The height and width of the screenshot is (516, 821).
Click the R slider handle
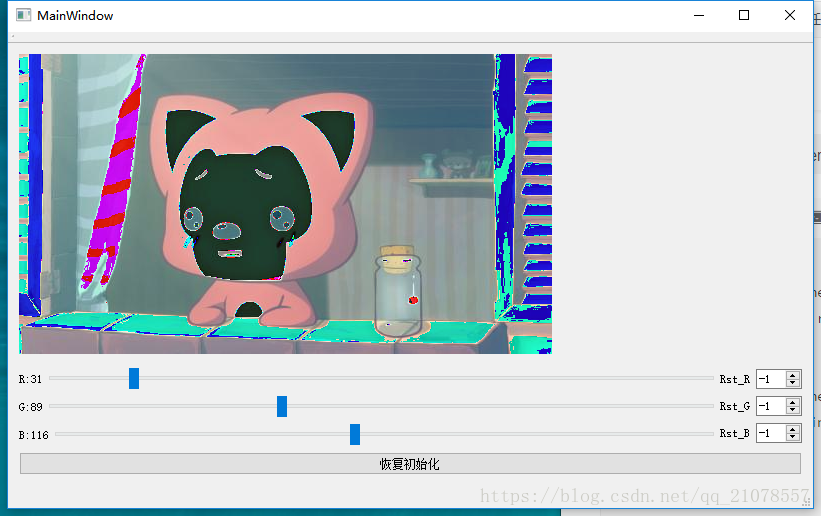[134, 378]
